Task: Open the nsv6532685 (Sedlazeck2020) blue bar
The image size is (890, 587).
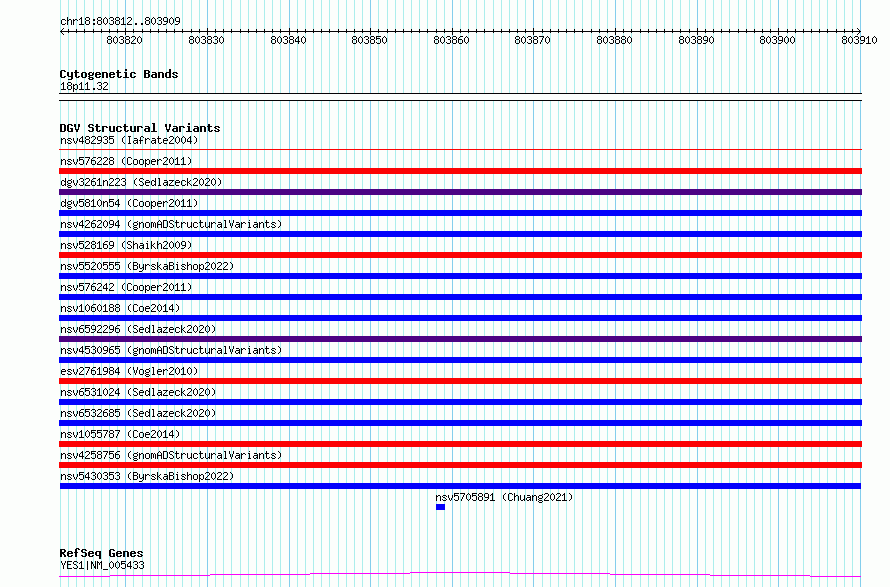Action: click(x=460, y=423)
